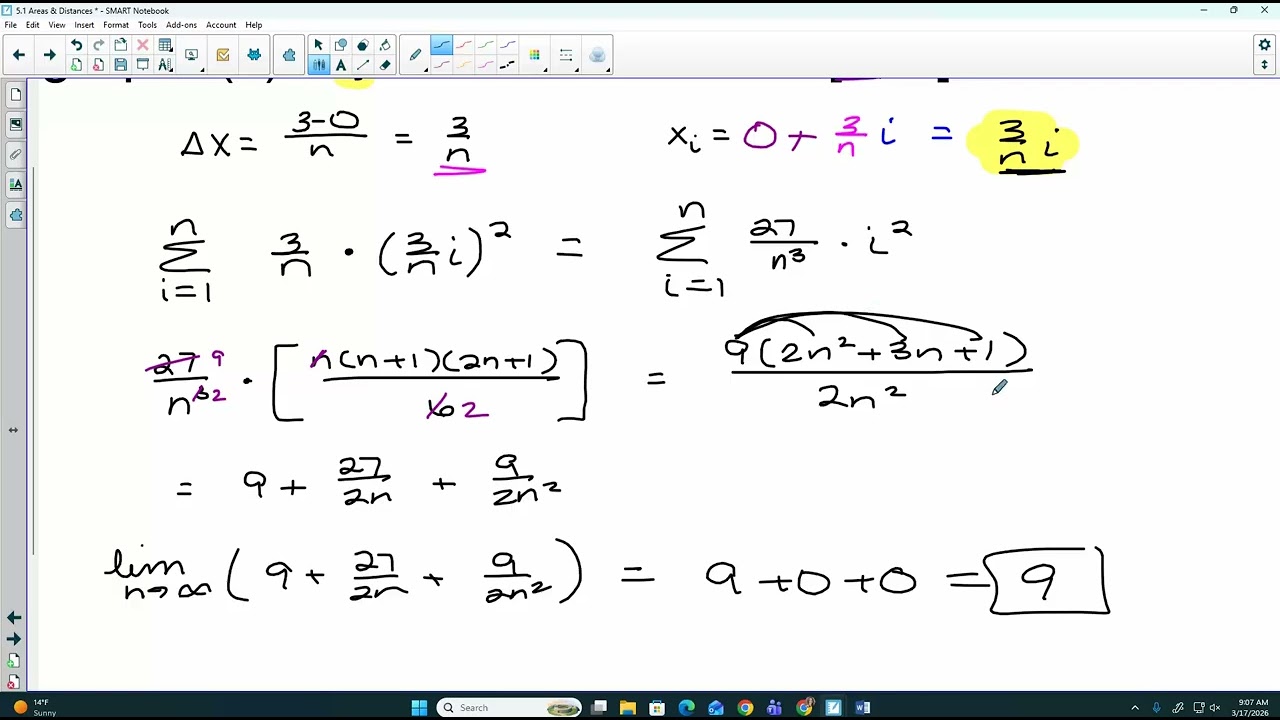Image resolution: width=1280 pixels, height=720 pixels.
Task: Select the Shapes tool
Action: (x=341, y=45)
